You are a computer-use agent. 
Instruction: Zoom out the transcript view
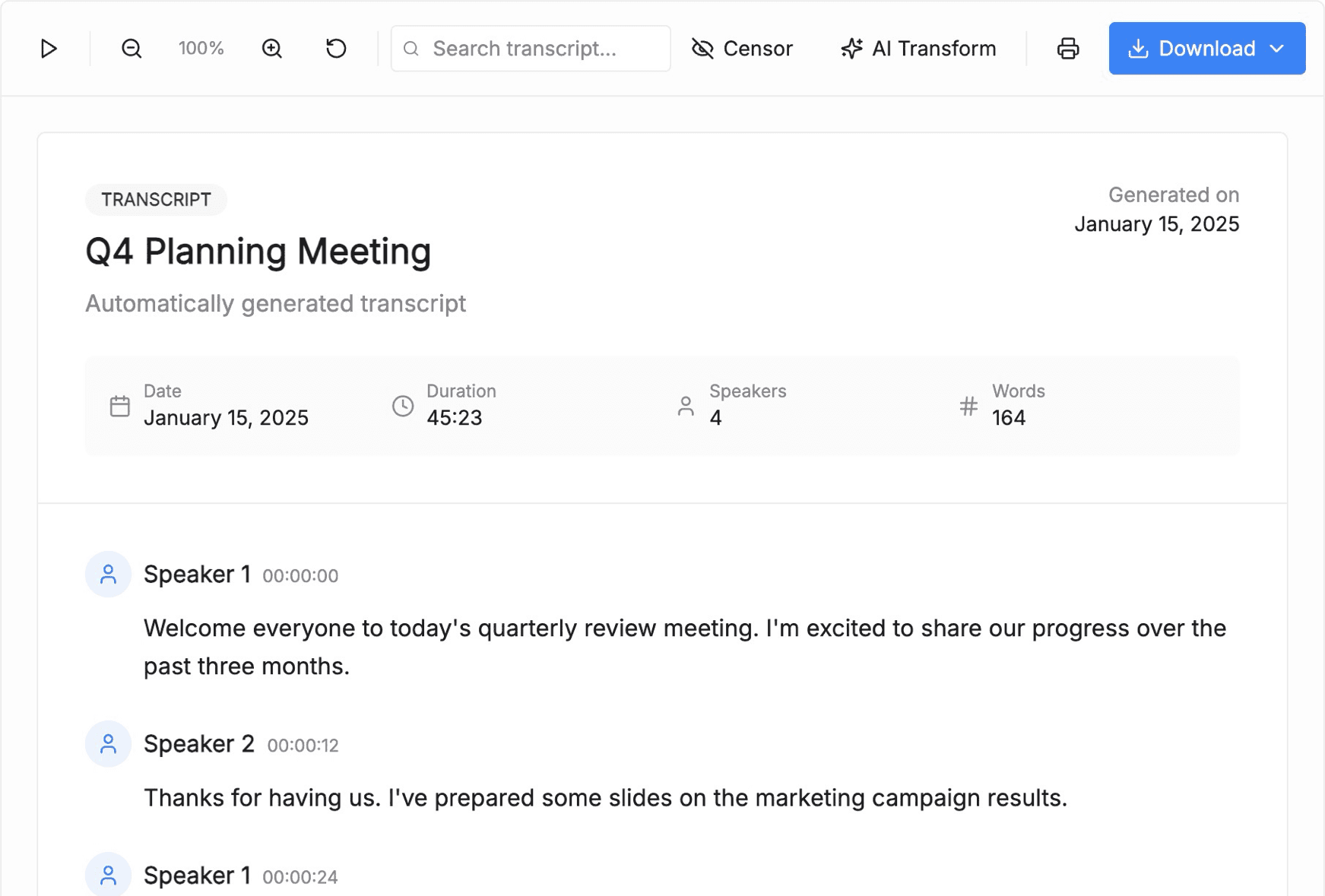point(132,49)
